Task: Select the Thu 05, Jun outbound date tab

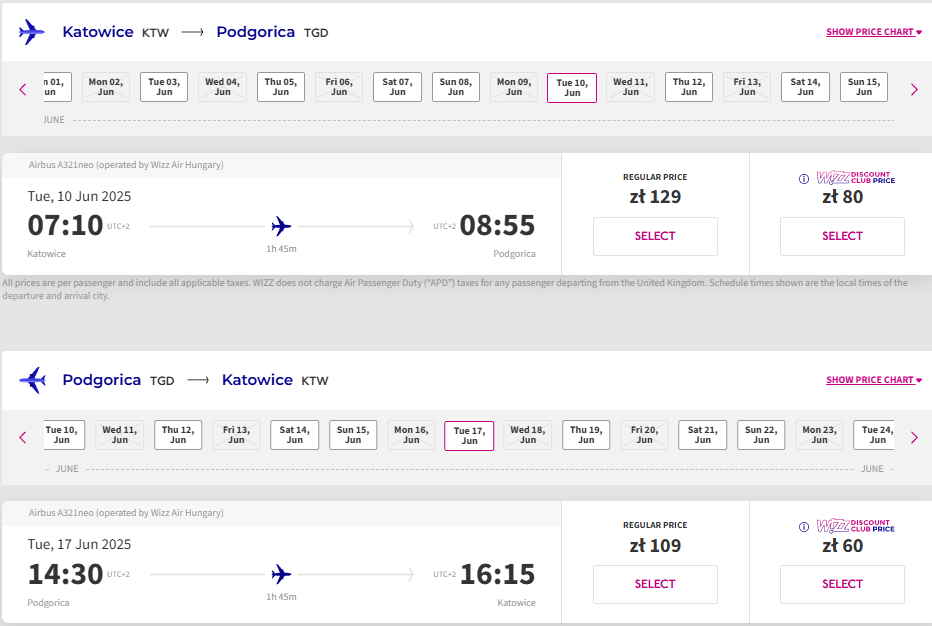Action: 281,87
